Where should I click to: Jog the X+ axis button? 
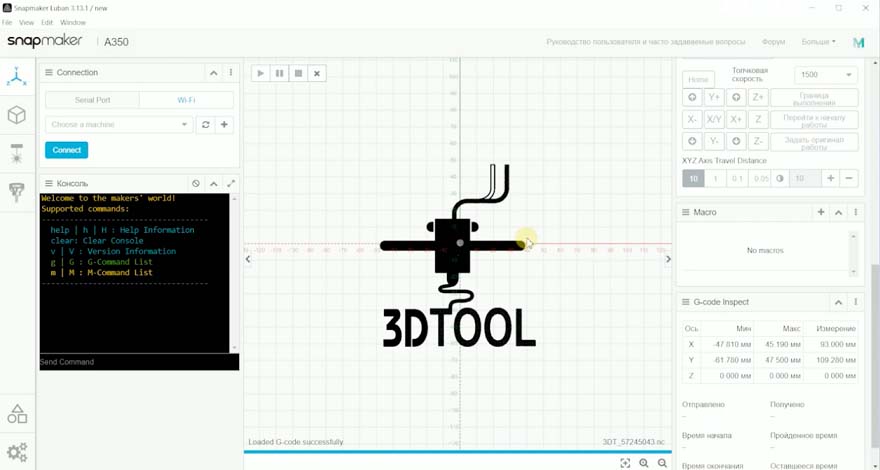(x=736, y=119)
